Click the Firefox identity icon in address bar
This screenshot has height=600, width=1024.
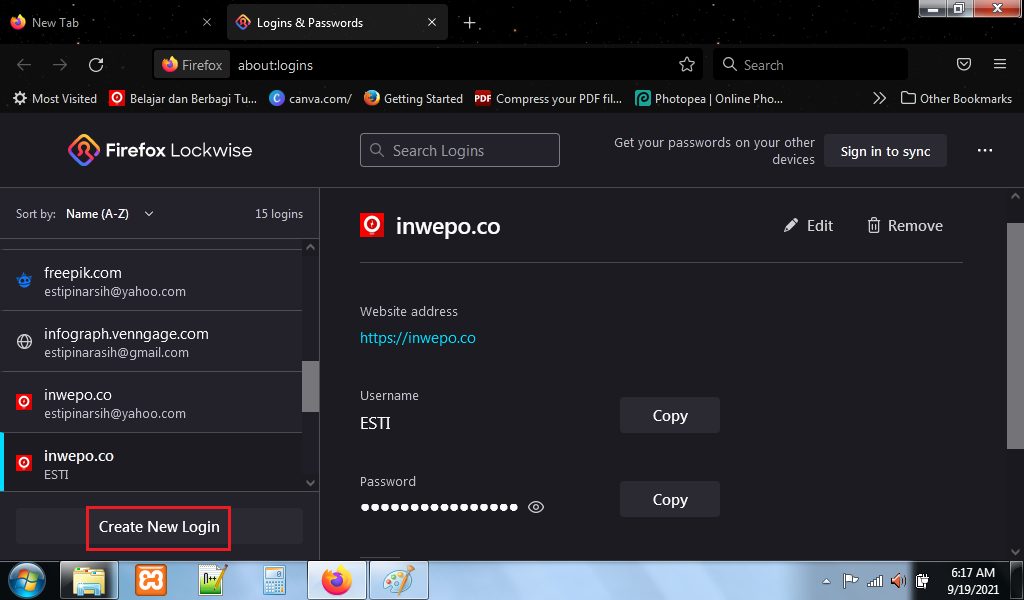(x=192, y=65)
